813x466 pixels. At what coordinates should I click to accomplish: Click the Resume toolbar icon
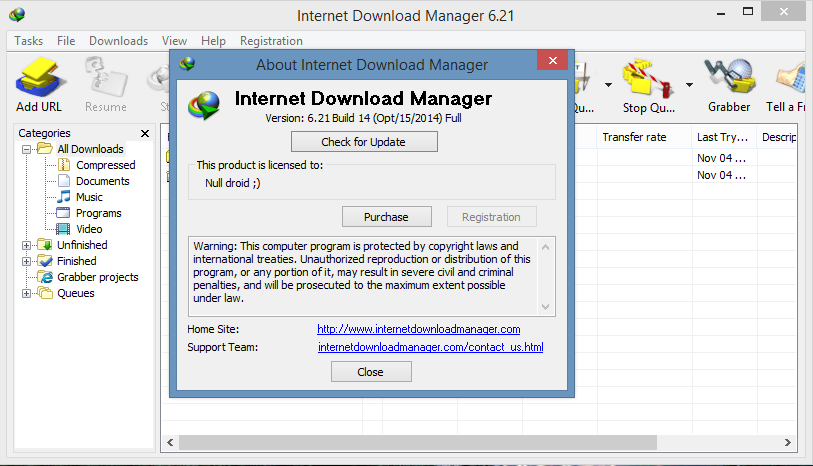[106, 78]
